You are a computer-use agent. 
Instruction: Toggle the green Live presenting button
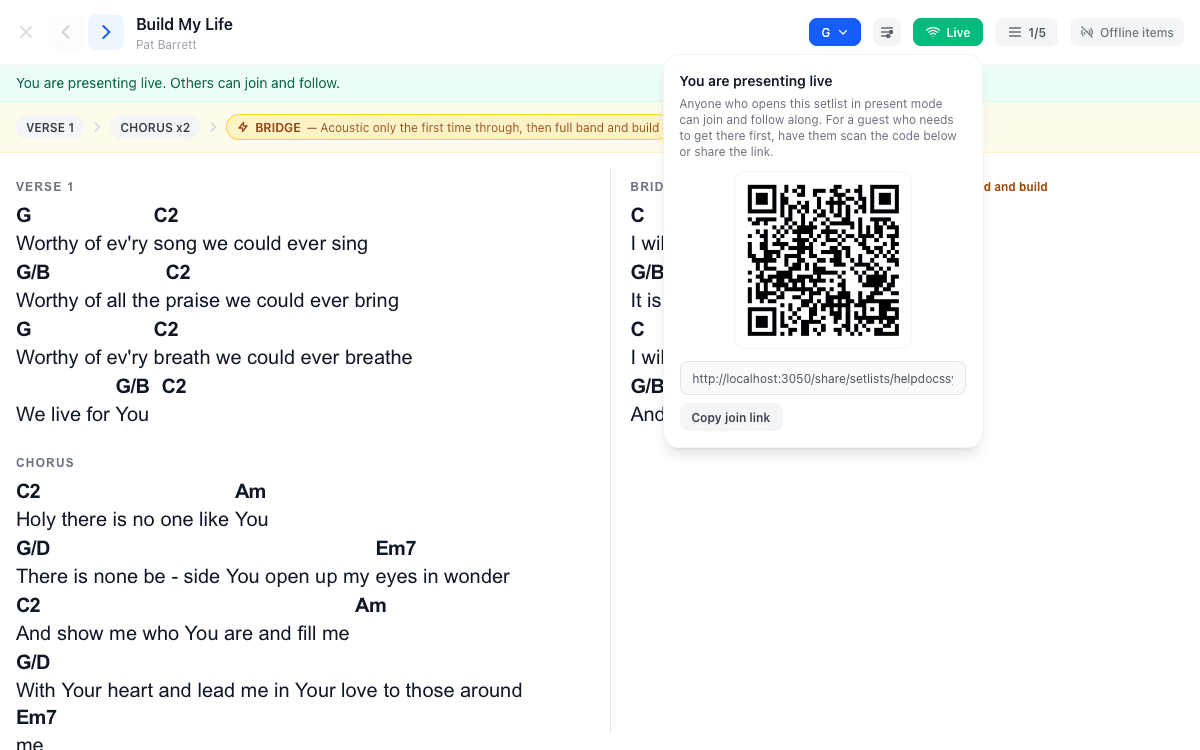948,32
